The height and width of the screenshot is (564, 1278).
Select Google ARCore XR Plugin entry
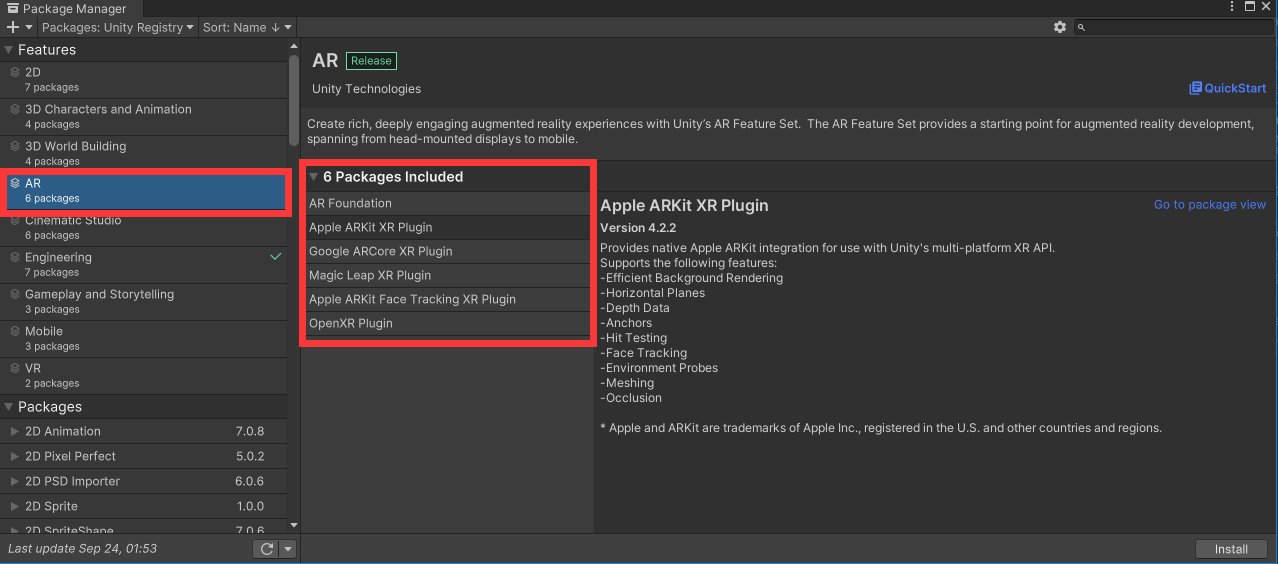pyautogui.click(x=449, y=251)
